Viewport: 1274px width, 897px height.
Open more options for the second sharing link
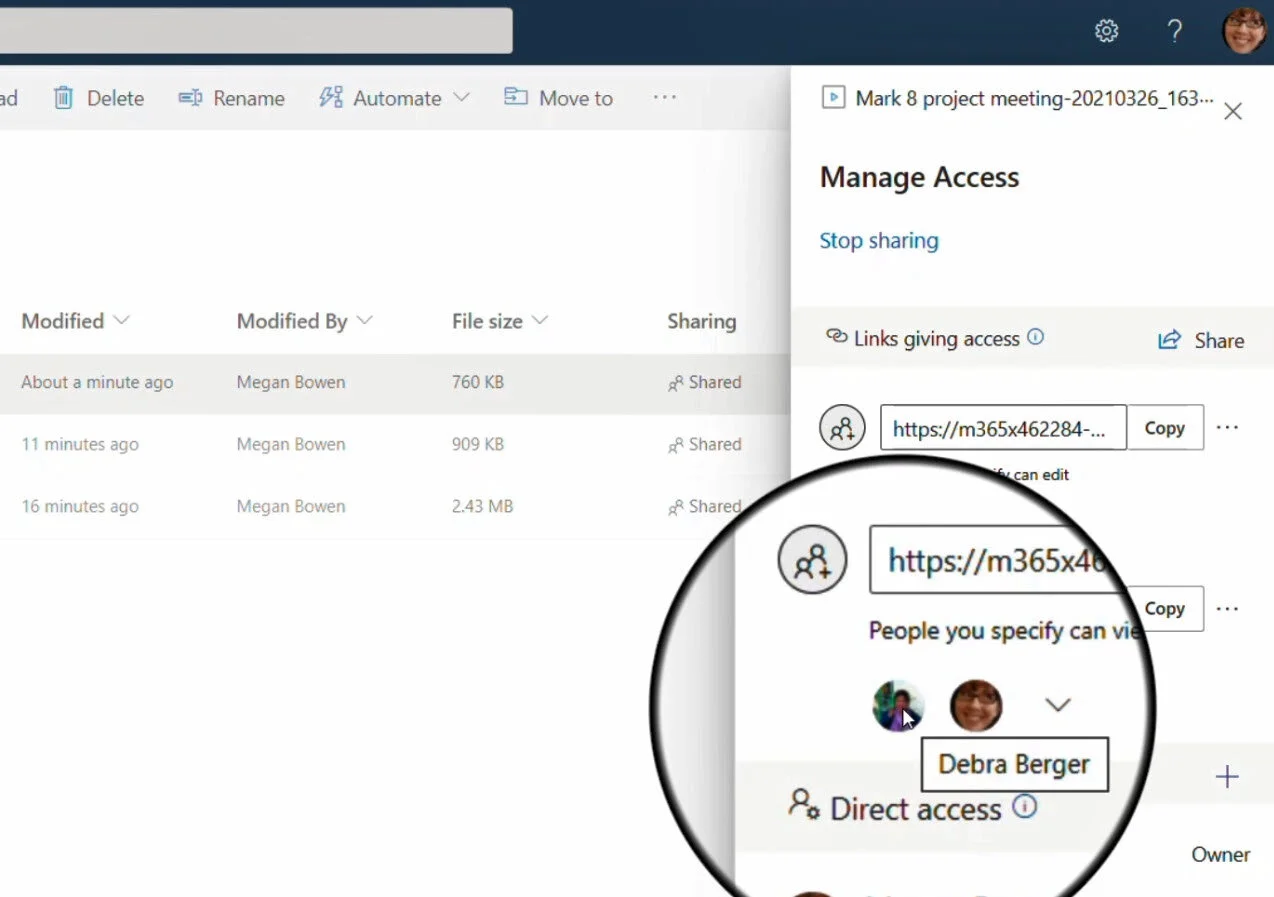click(1227, 608)
